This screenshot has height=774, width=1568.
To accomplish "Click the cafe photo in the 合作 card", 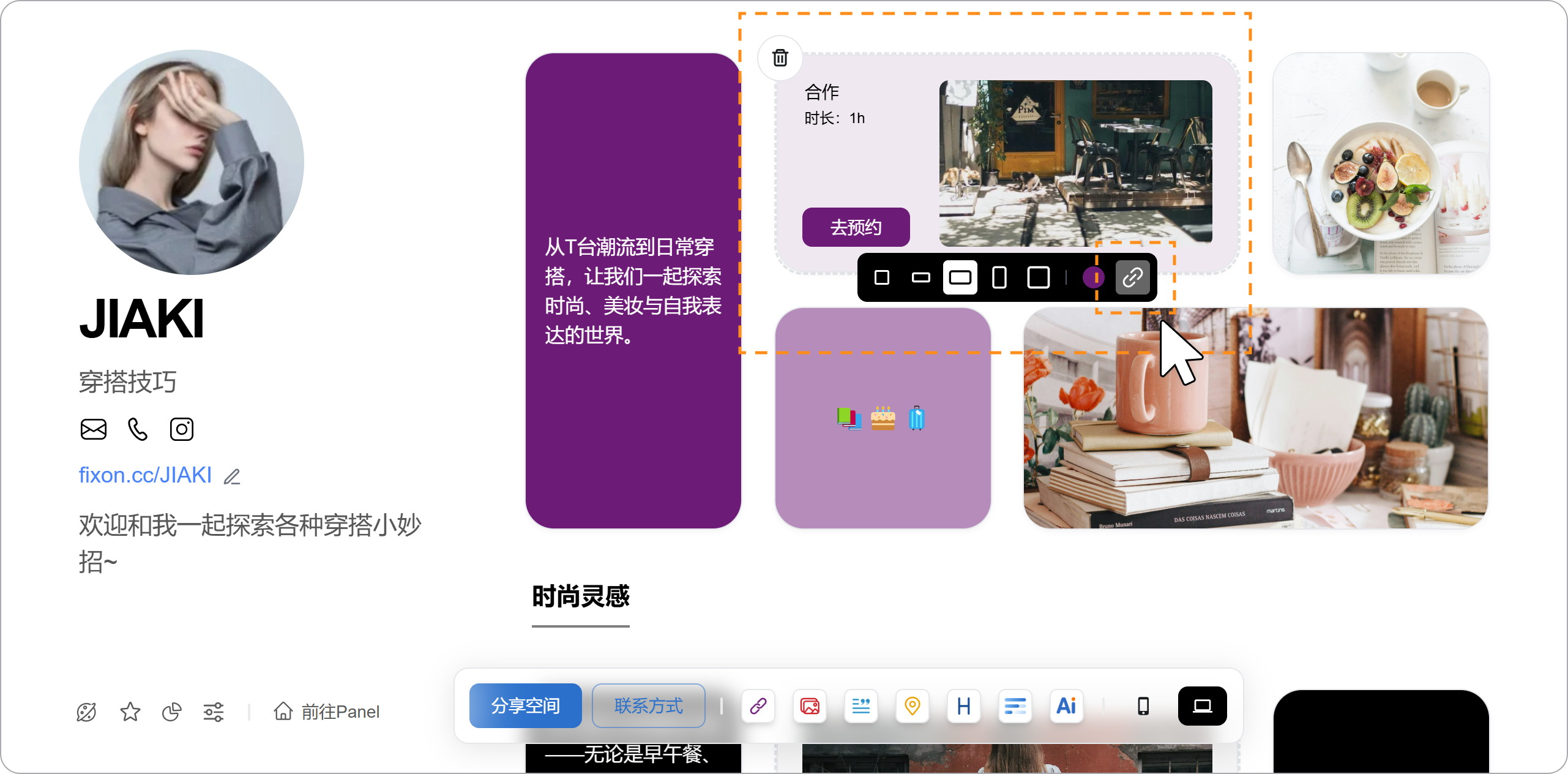I will click(1075, 163).
